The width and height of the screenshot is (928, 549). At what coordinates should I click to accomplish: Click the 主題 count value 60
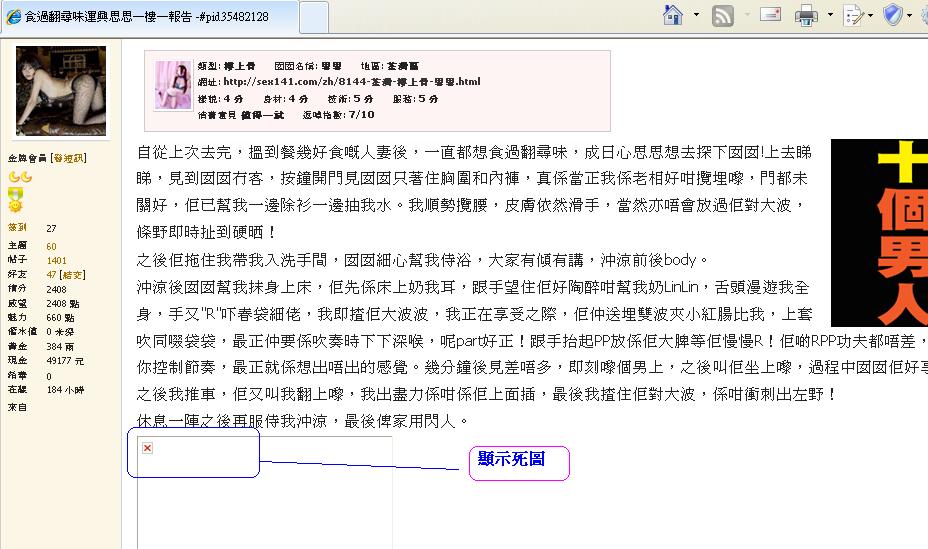tap(51, 246)
